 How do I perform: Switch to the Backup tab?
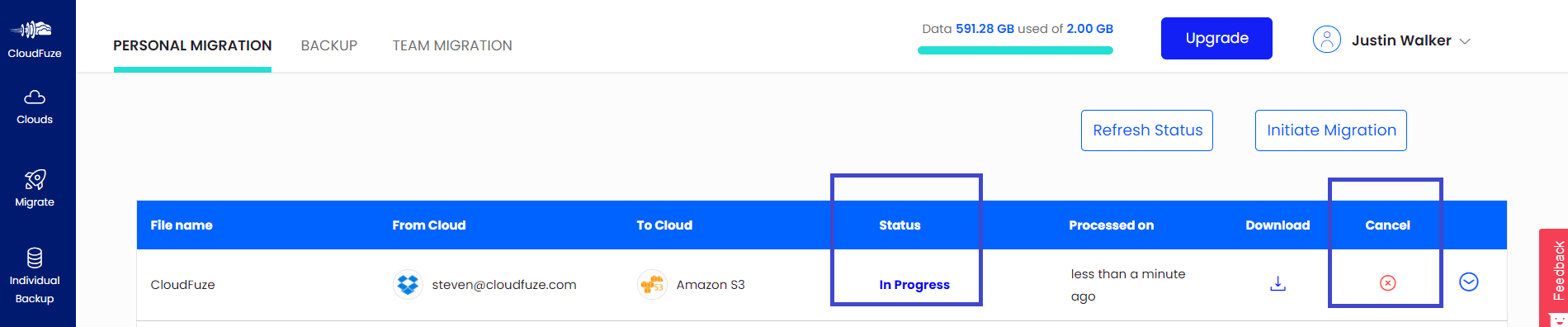coord(329,45)
